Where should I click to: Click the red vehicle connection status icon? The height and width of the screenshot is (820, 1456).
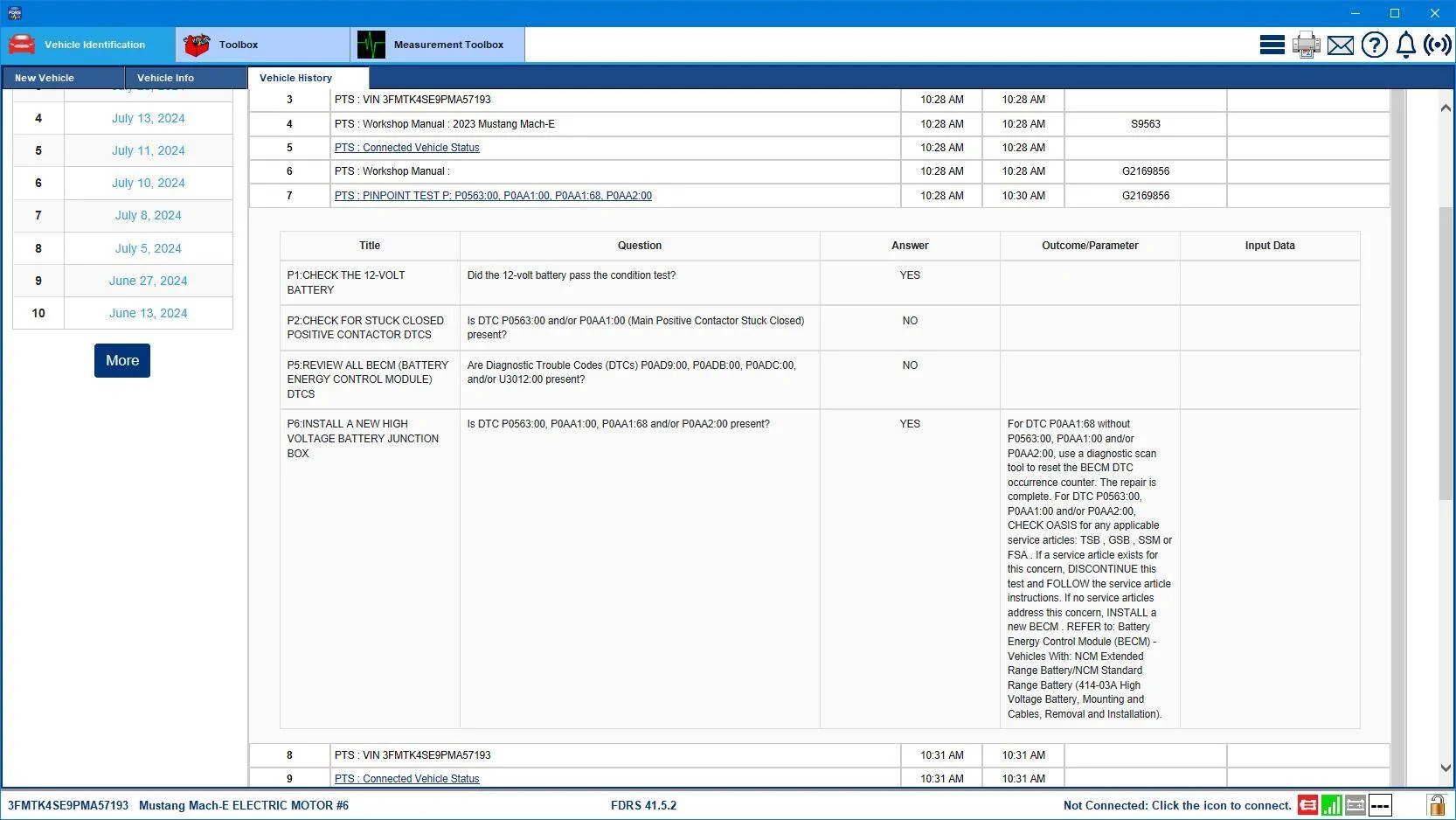click(1307, 805)
